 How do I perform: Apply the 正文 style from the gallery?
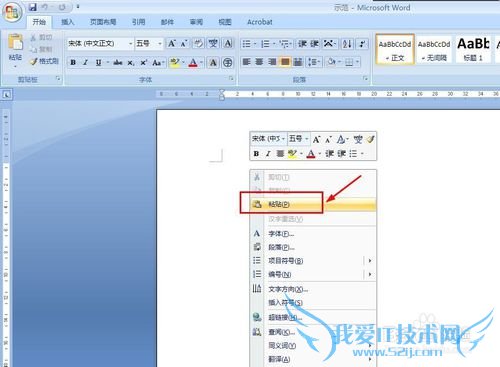click(x=395, y=49)
